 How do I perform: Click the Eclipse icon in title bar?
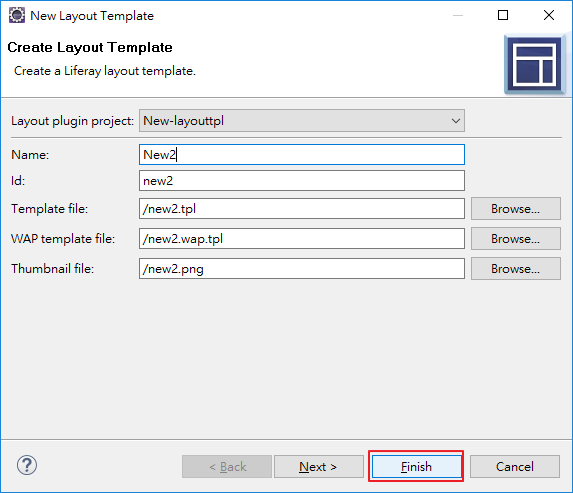pyautogui.click(x=17, y=16)
